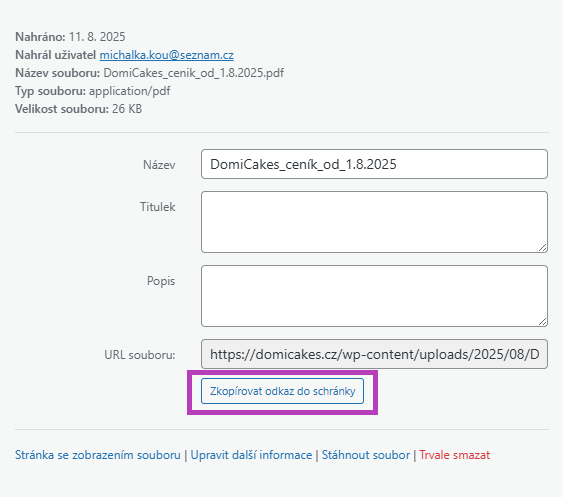The width and height of the screenshot is (563, 497).
Task: Click the Titulek field label
Action: 158,207
